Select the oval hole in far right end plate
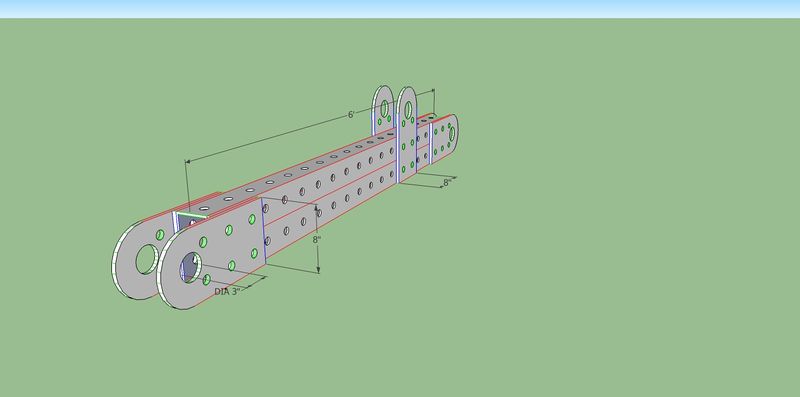Viewport: 800px width, 397px height. click(x=452, y=134)
